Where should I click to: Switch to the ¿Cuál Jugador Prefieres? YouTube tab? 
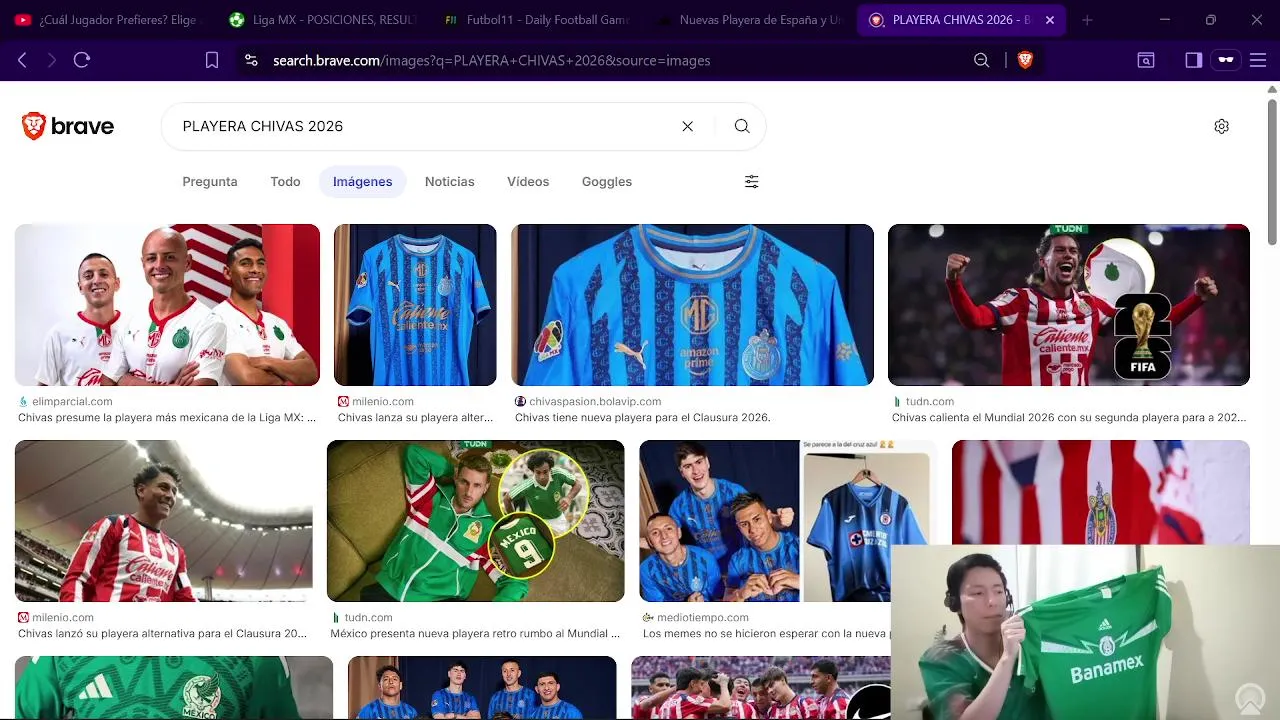coord(106,20)
